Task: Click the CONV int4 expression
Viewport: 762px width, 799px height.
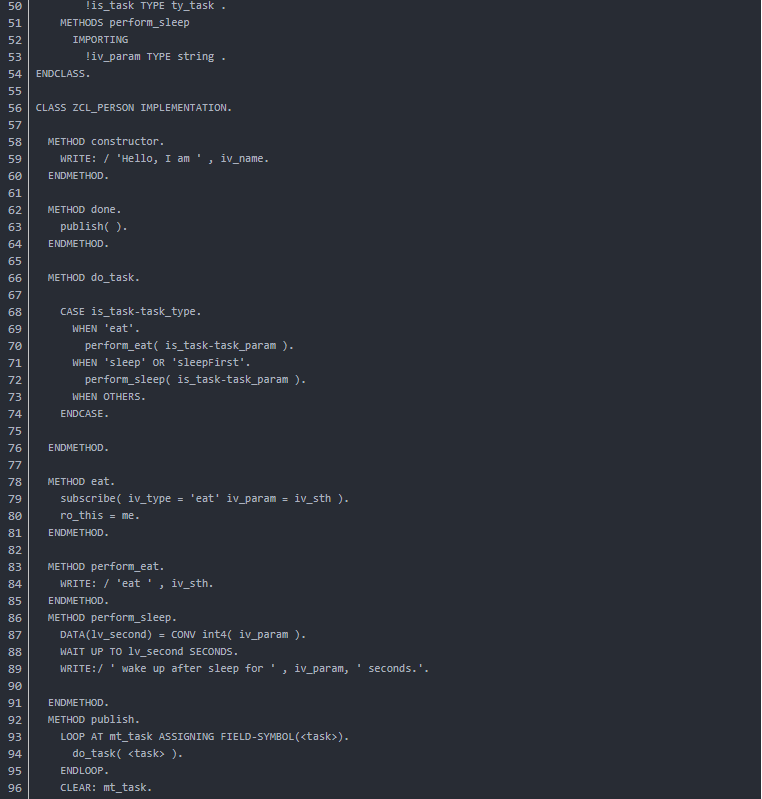Action: 238,635
